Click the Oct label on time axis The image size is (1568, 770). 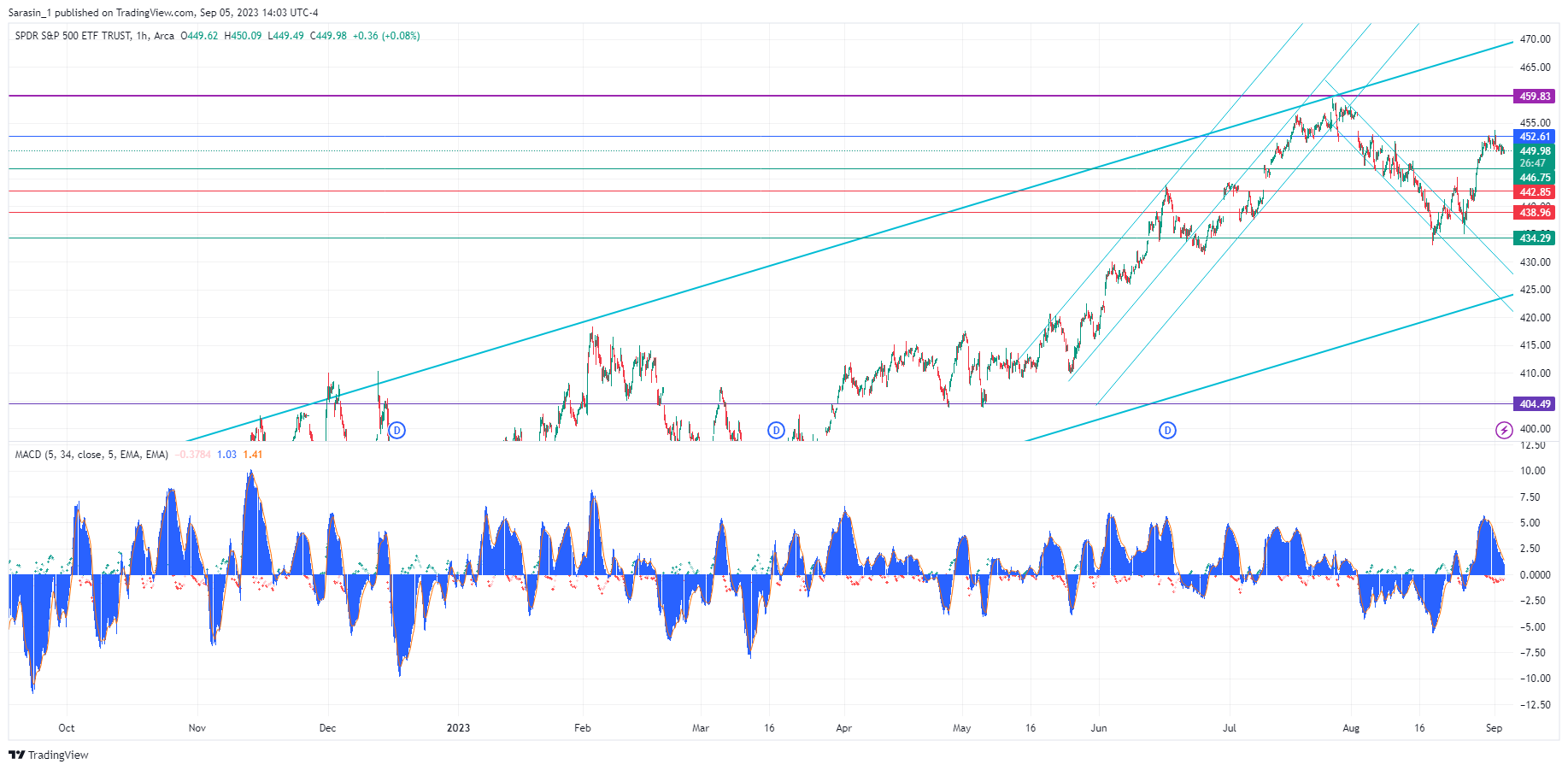67,728
